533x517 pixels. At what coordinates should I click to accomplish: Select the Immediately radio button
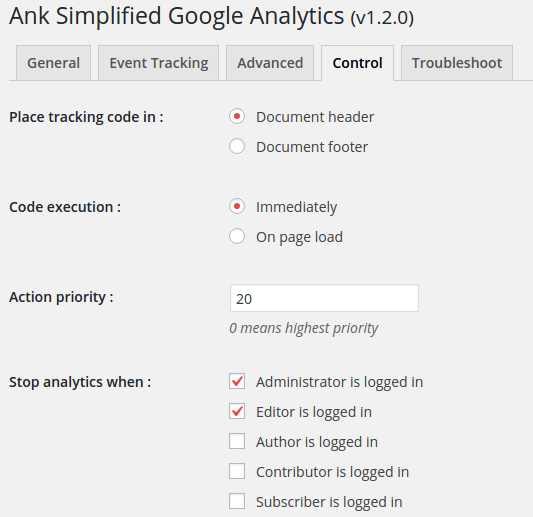[237, 206]
